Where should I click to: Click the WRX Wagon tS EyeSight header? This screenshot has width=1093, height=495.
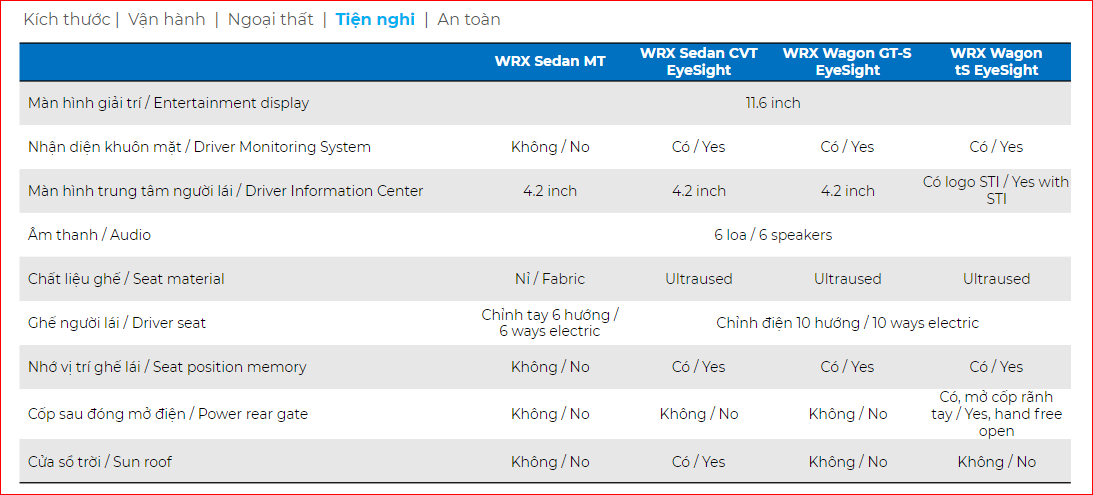(996, 61)
